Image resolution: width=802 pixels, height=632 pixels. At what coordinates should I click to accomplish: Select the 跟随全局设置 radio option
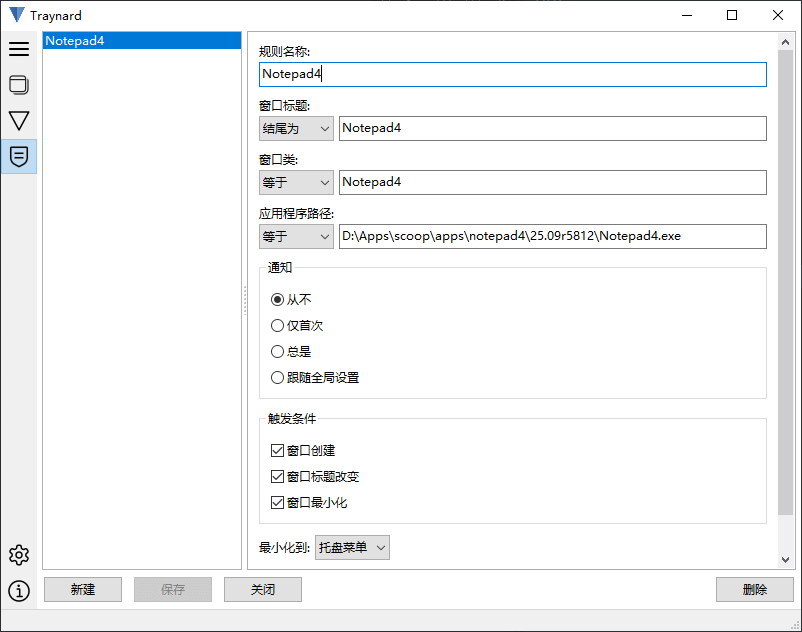click(278, 377)
